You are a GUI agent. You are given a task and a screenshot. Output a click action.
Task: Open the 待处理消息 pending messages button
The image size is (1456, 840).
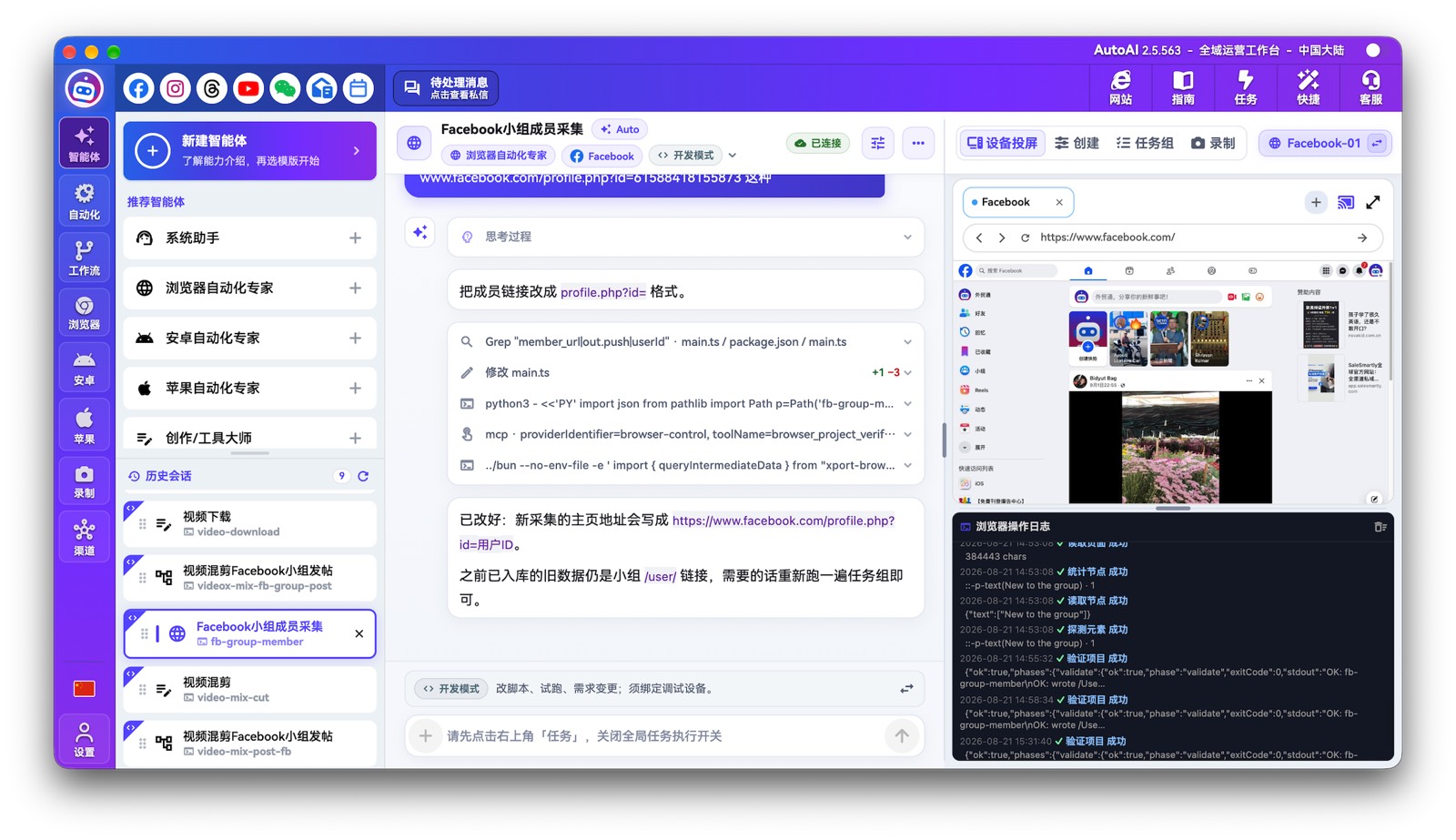446,88
